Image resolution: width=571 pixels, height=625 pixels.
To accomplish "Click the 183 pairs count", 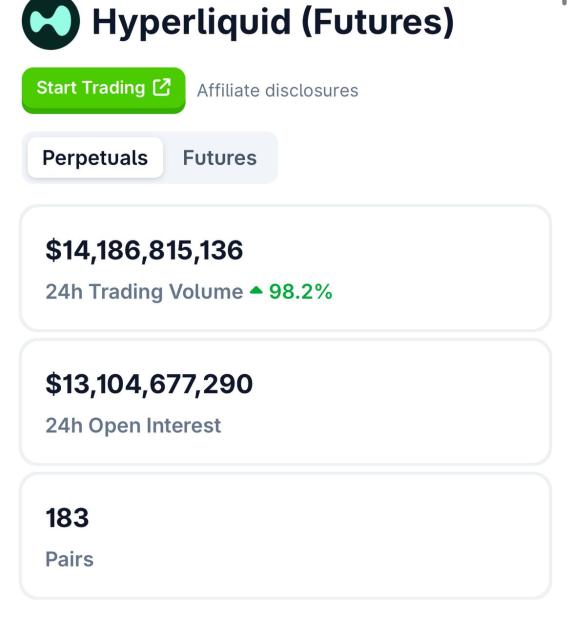I will click(x=67, y=518).
